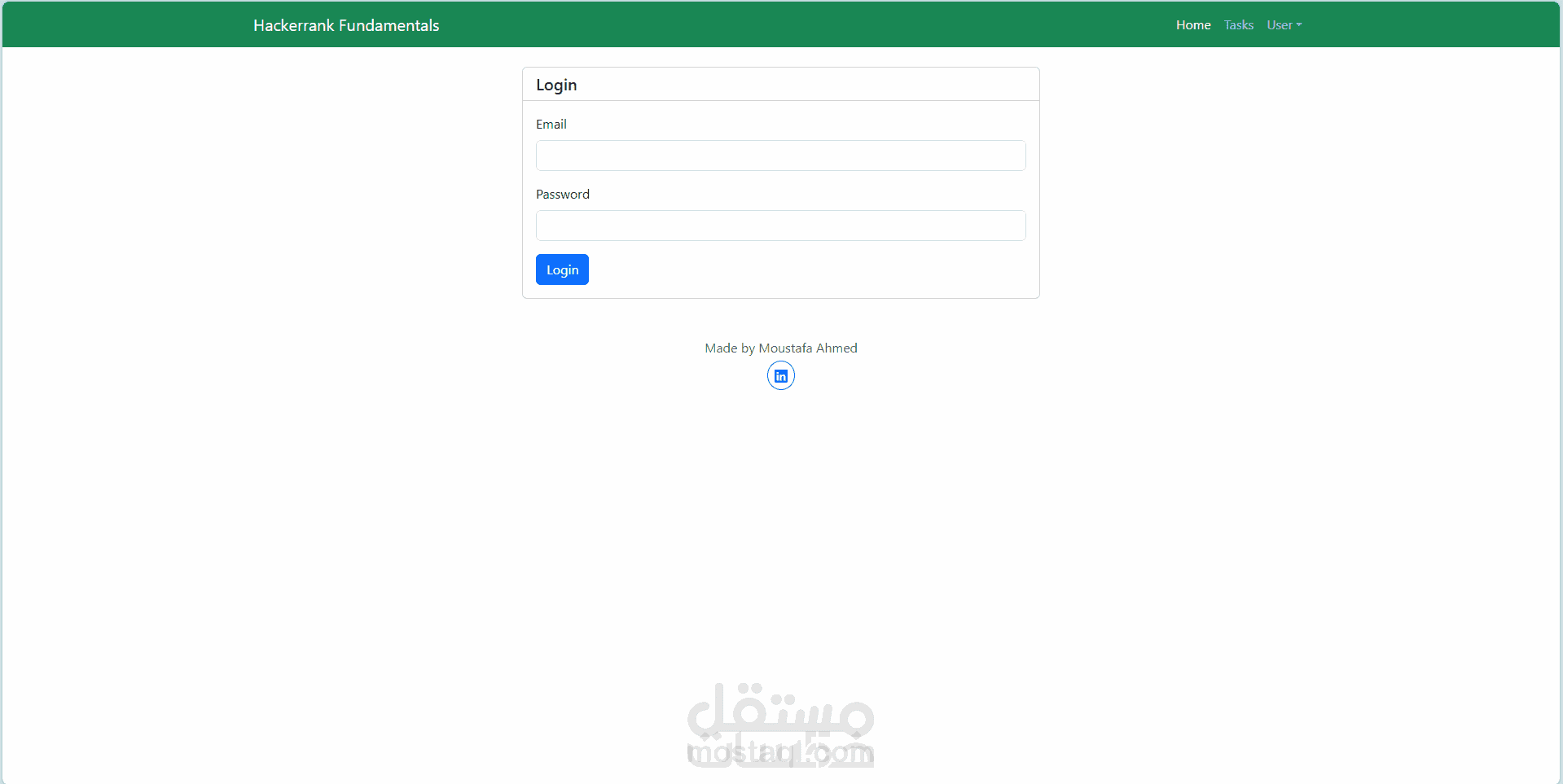Select the name Moustafa in the footer

[785, 348]
